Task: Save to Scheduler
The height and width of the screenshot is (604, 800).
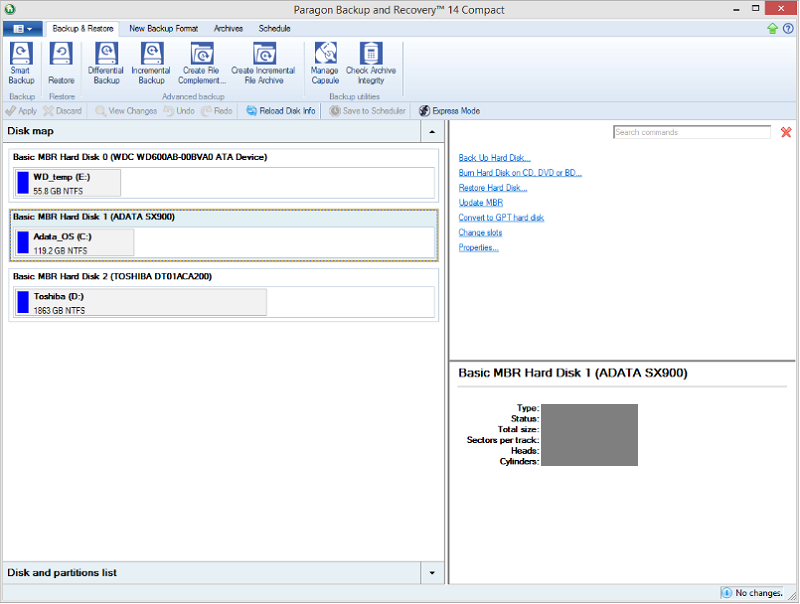Action: click(x=367, y=111)
